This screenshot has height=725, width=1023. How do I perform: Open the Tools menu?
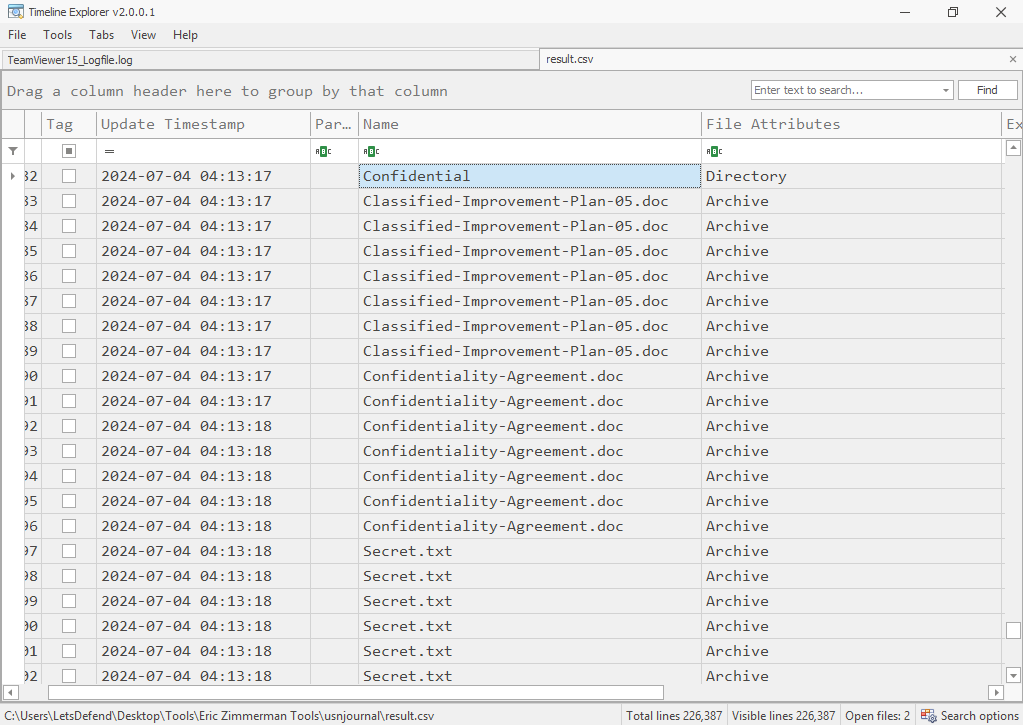pyautogui.click(x=58, y=35)
